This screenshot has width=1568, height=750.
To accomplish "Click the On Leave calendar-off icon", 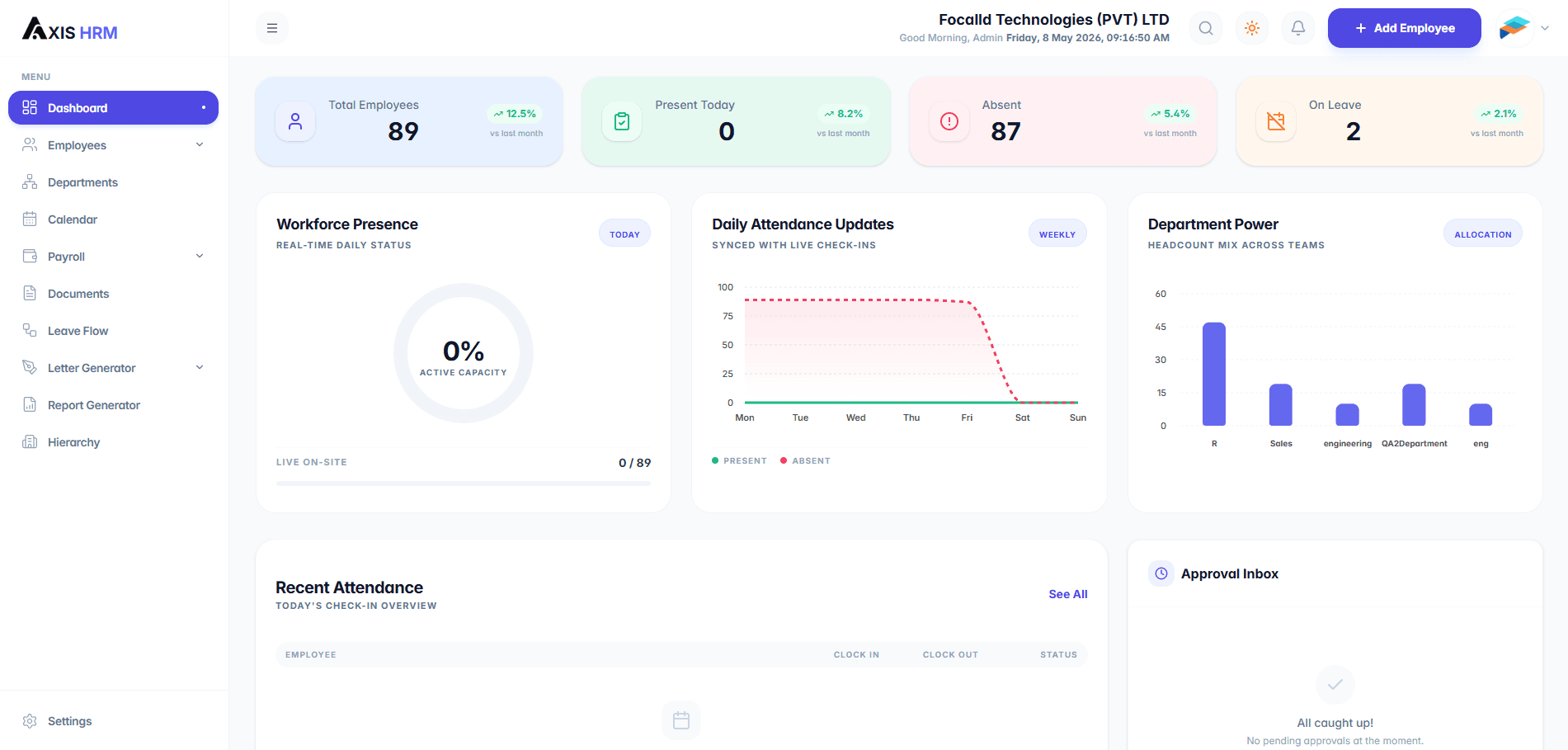I will pyautogui.click(x=1276, y=121).
